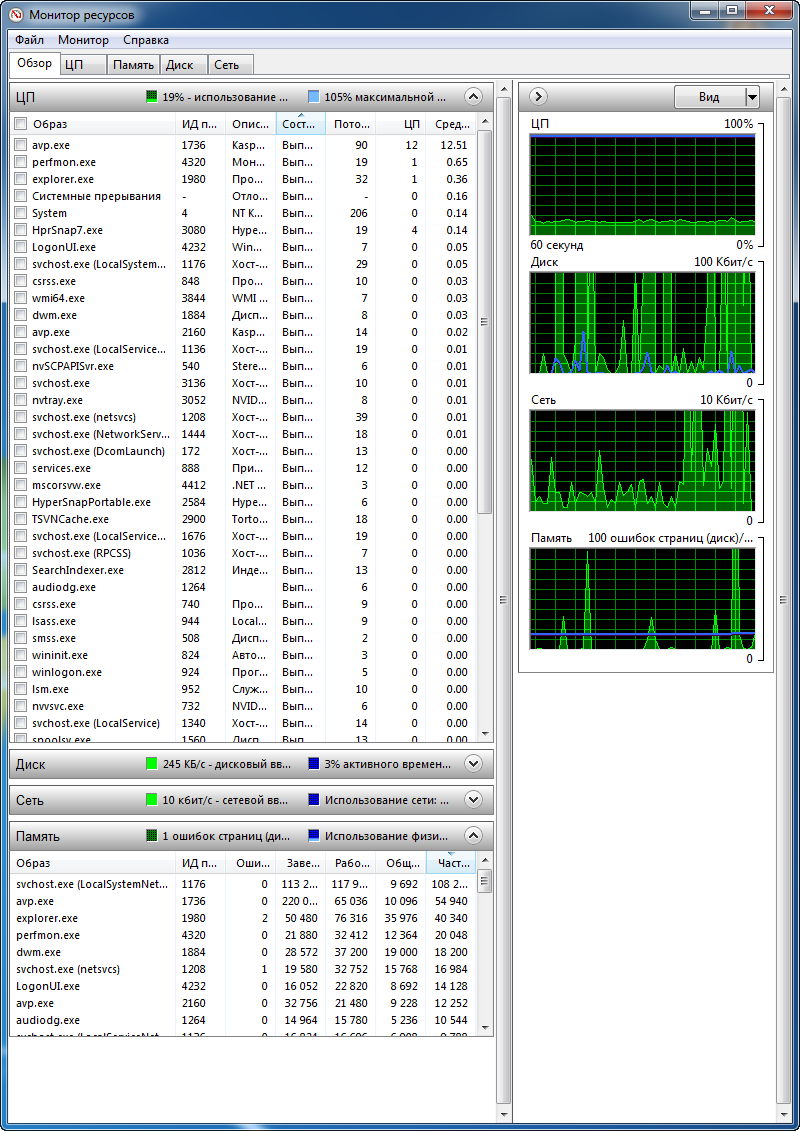Collapse the Память section chevron
800x1131 pixels.
[x=473, y=836]
